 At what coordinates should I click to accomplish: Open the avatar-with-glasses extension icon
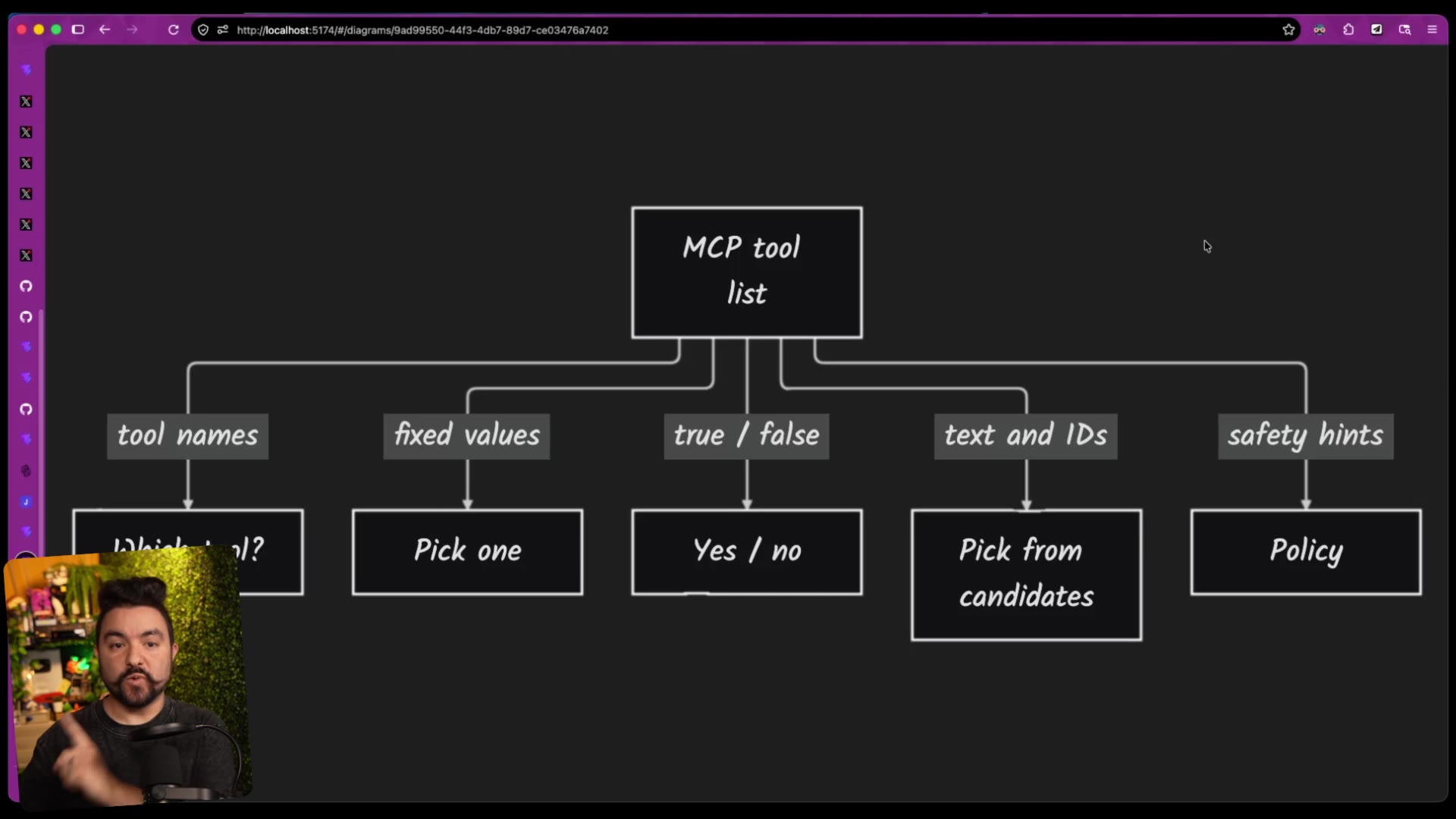click(x=1319, y=30)
